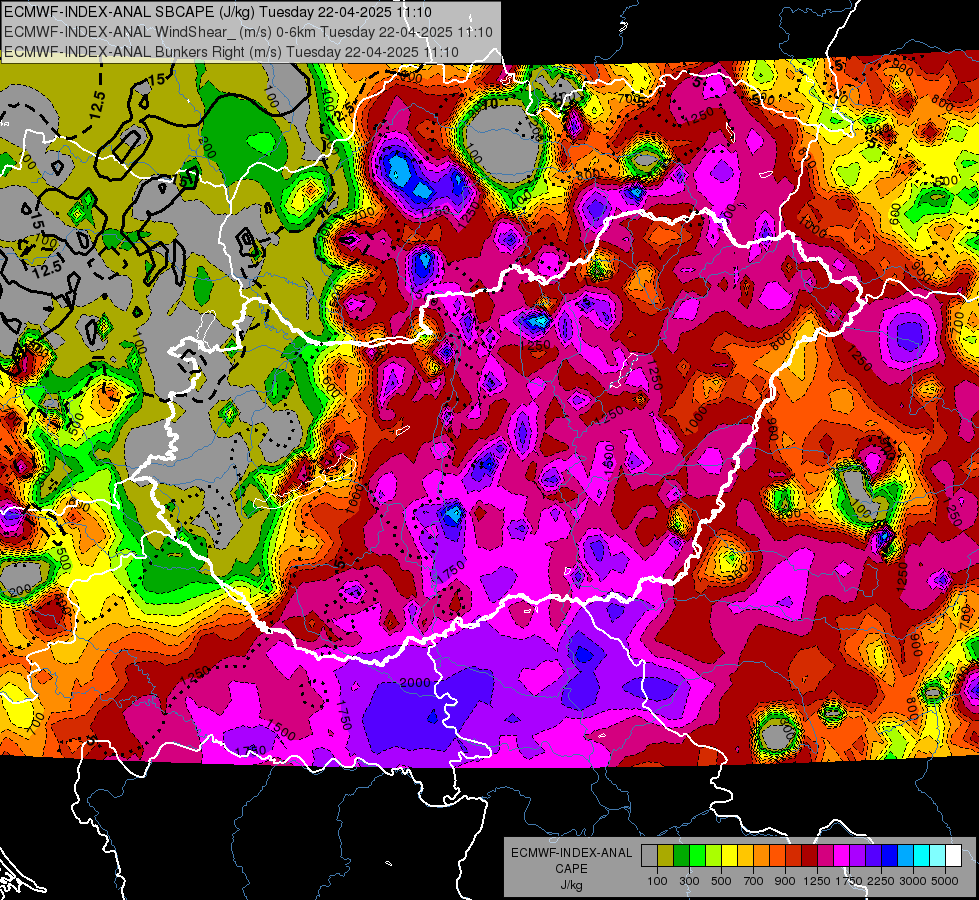
Task: Click the 900 tick label on legend scale
Action: pos(785,881)
